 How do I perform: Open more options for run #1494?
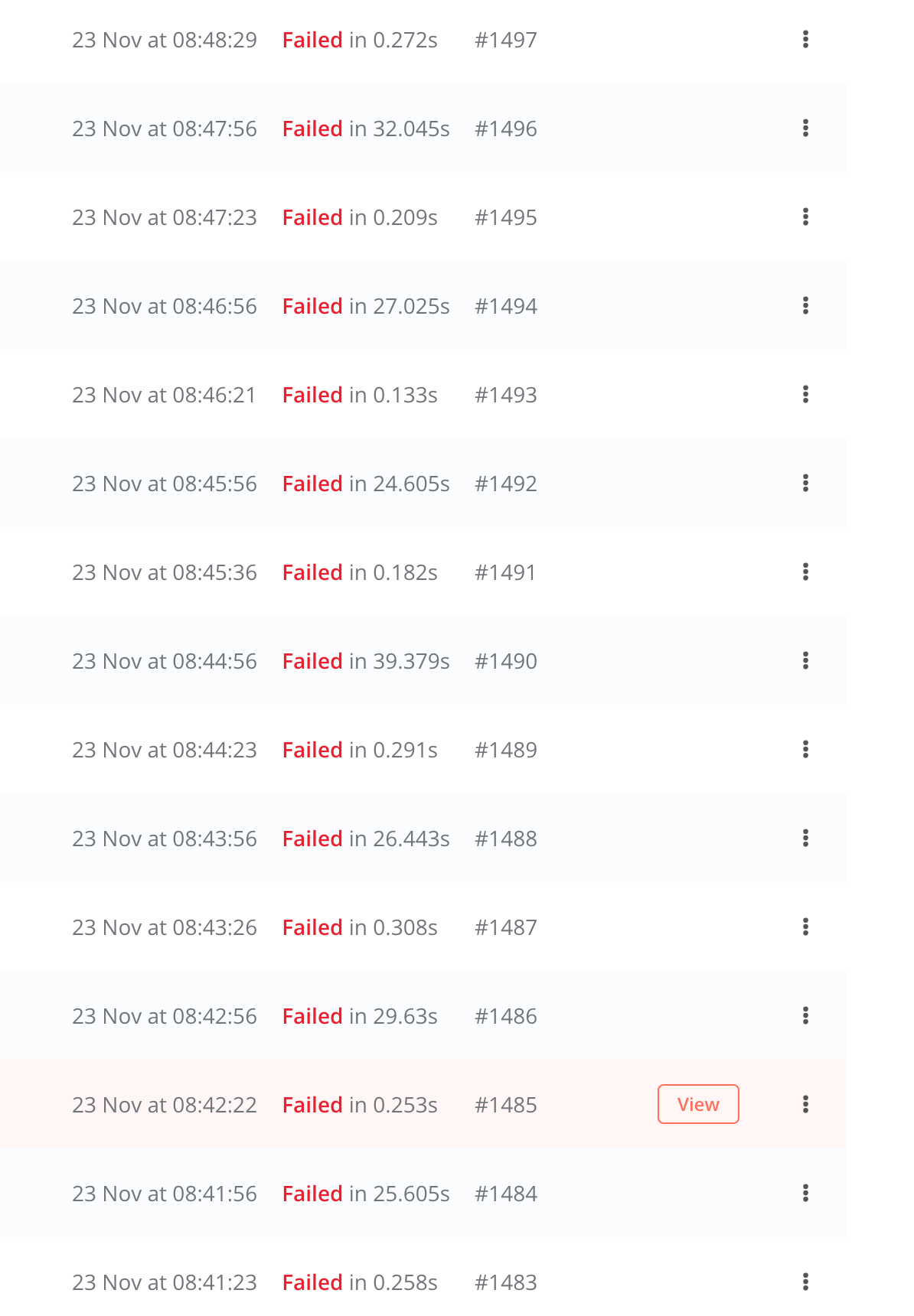point(805,306)
